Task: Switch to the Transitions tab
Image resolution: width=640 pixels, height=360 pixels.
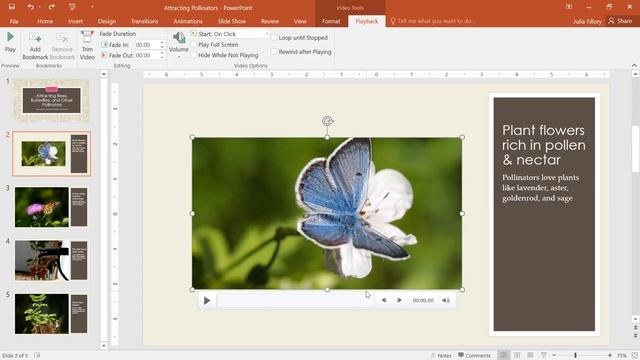Action: pos(144,21)
